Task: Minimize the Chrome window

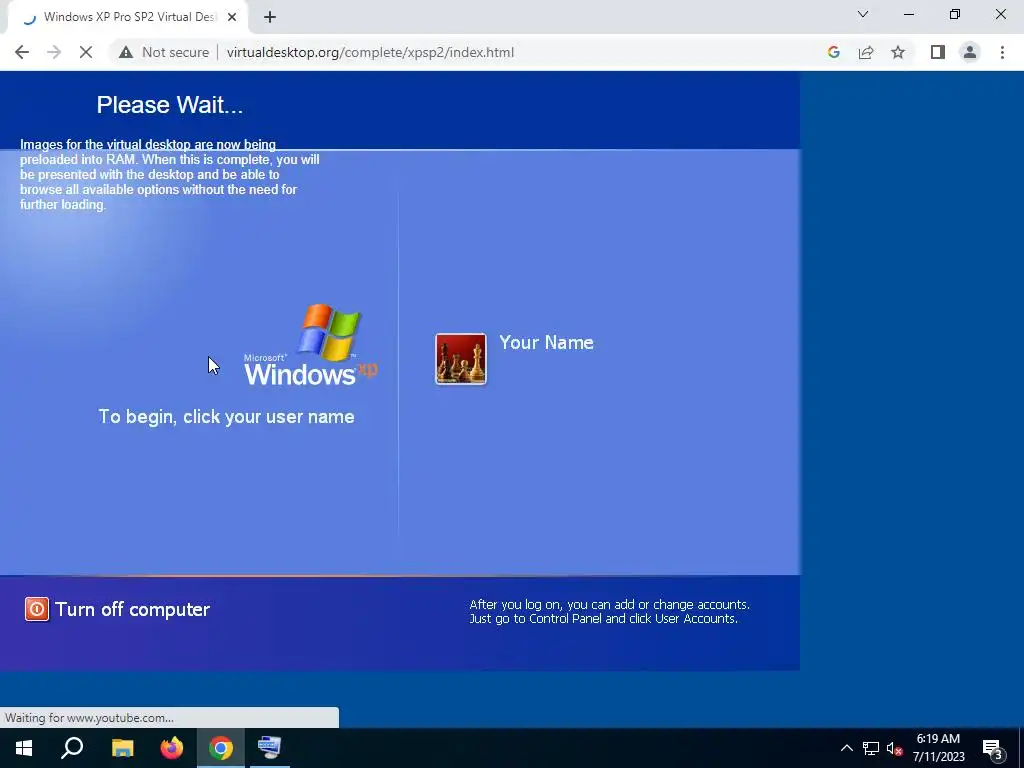Action: pyautogui.click(x=909, y=14)
